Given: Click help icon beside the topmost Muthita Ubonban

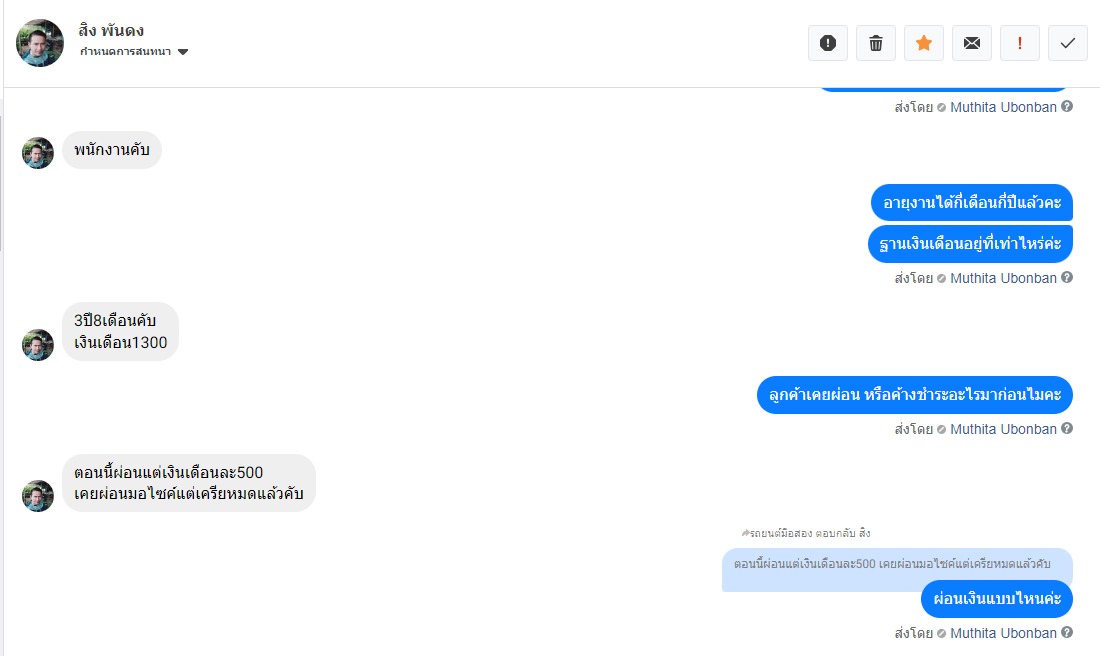Looking at the screenshot, I should point(1066,107).
